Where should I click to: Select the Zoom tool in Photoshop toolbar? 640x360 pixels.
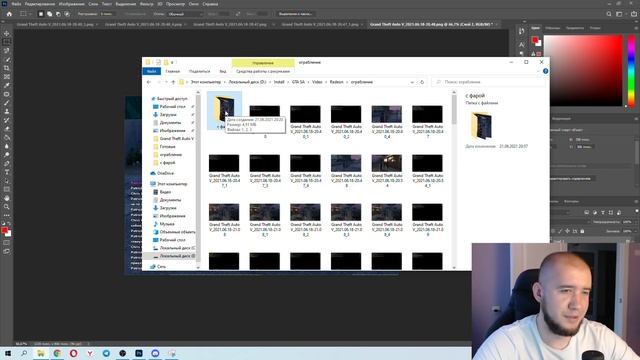(7, 207)
